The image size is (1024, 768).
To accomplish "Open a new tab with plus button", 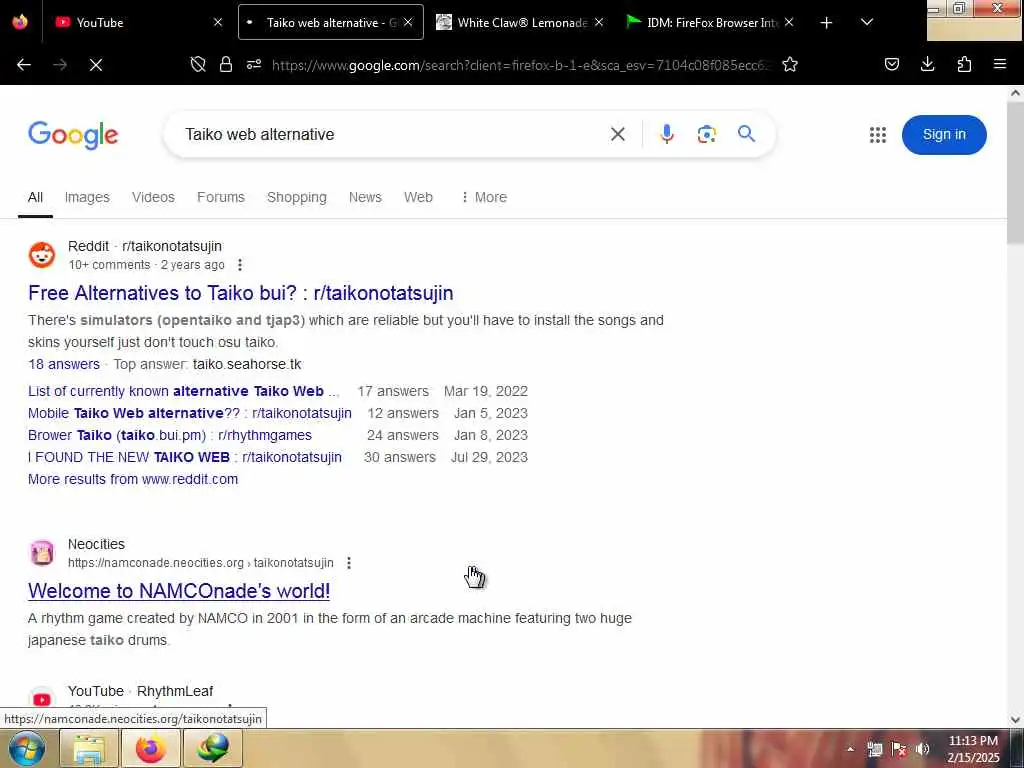I will pyautogui.click(x=826, y=23).
